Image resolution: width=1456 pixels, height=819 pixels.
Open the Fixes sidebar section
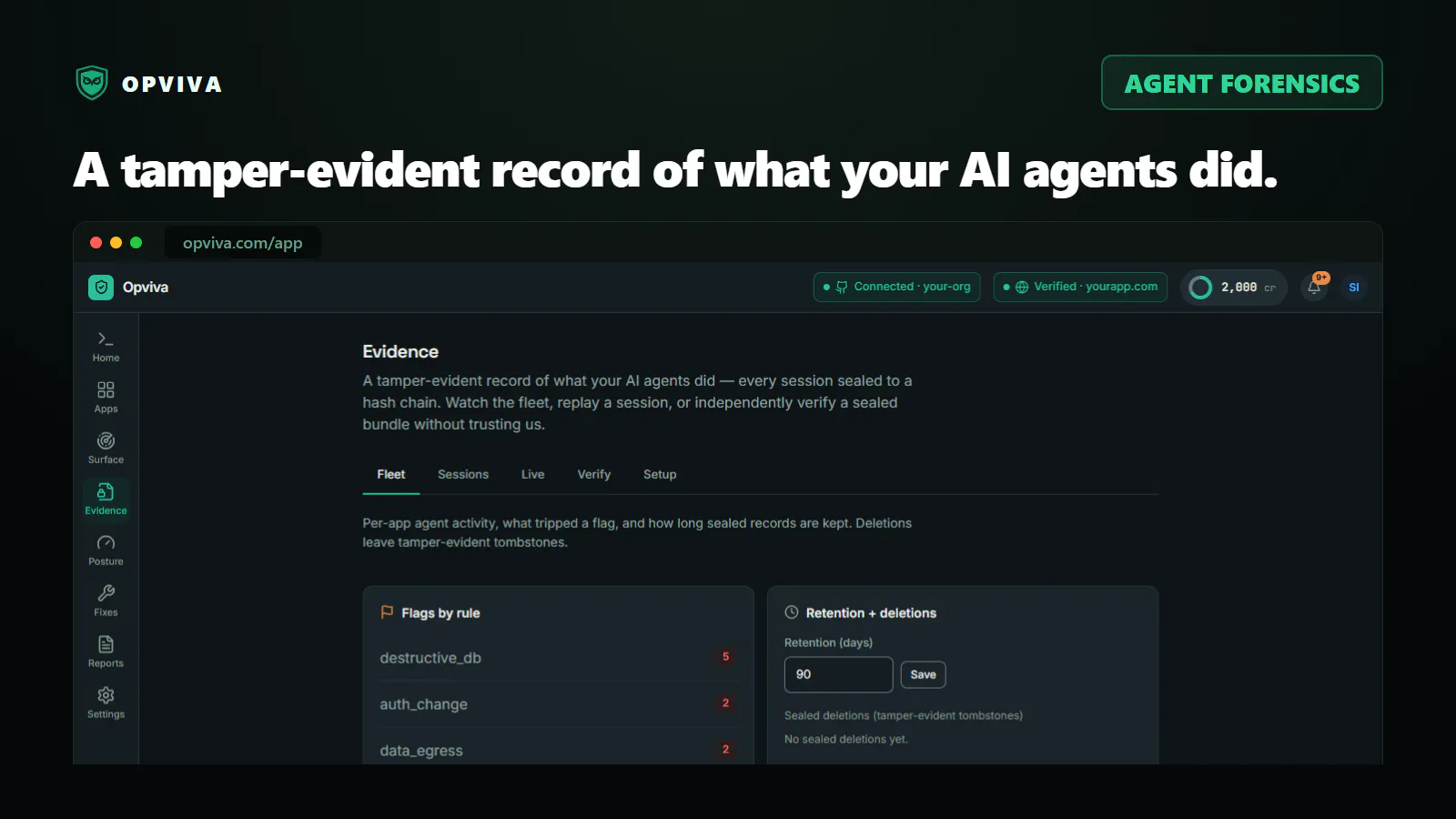pos(106,602)
